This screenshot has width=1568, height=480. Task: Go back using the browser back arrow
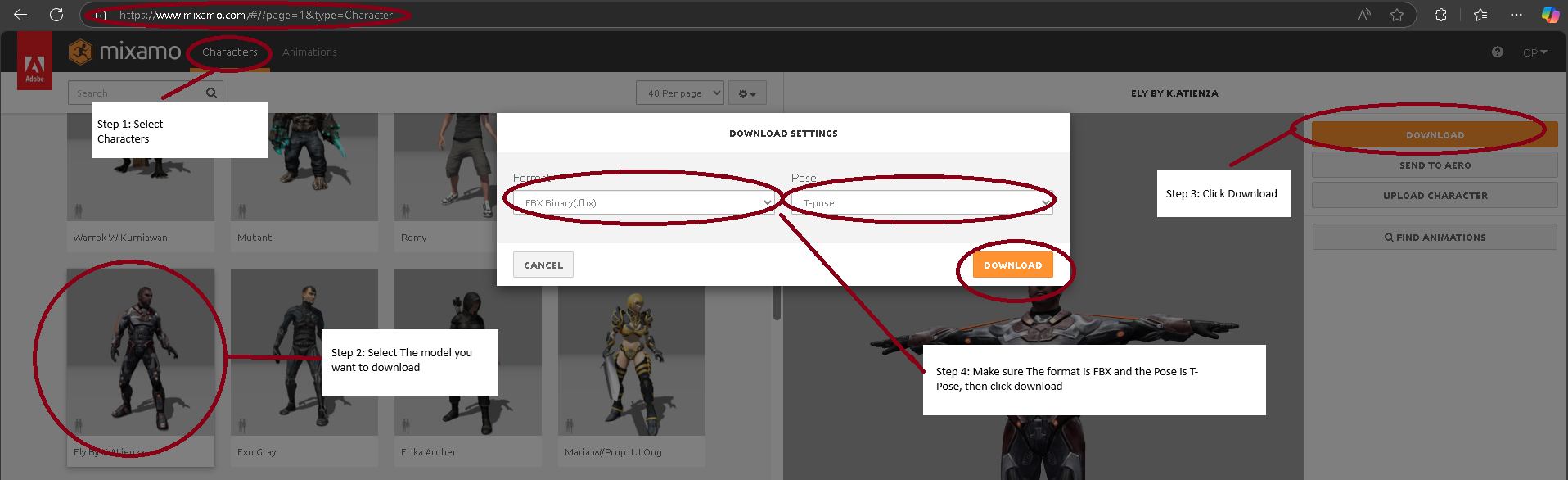point(20,15)
